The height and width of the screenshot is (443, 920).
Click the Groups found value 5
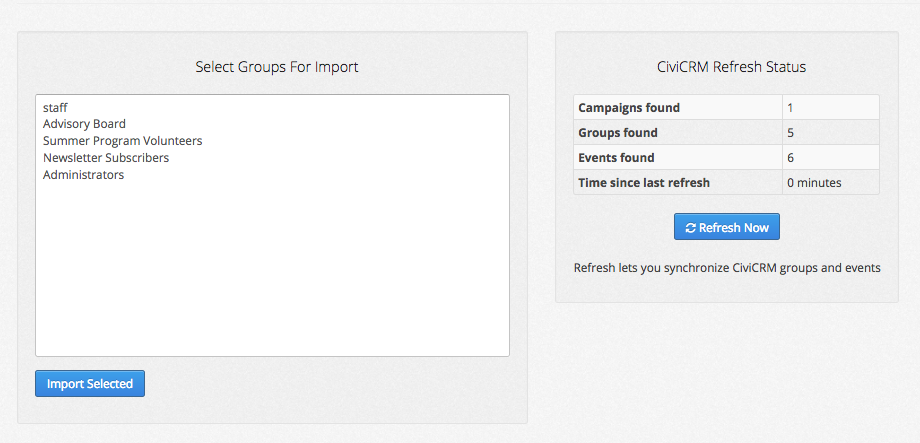pyautogui.click(x=831, y=133)
